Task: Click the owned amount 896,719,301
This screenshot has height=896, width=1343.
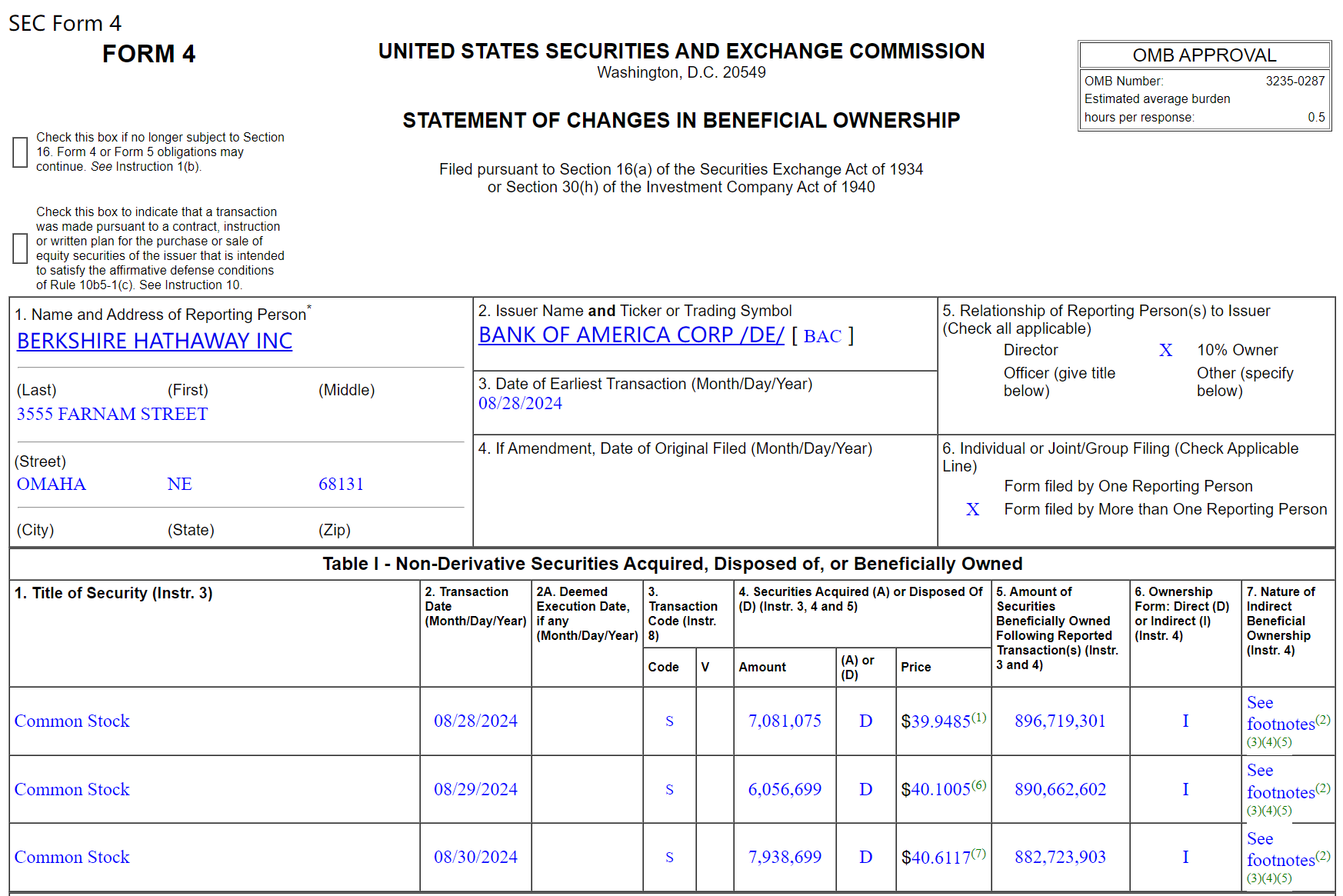Action: tap(1060, 721)
